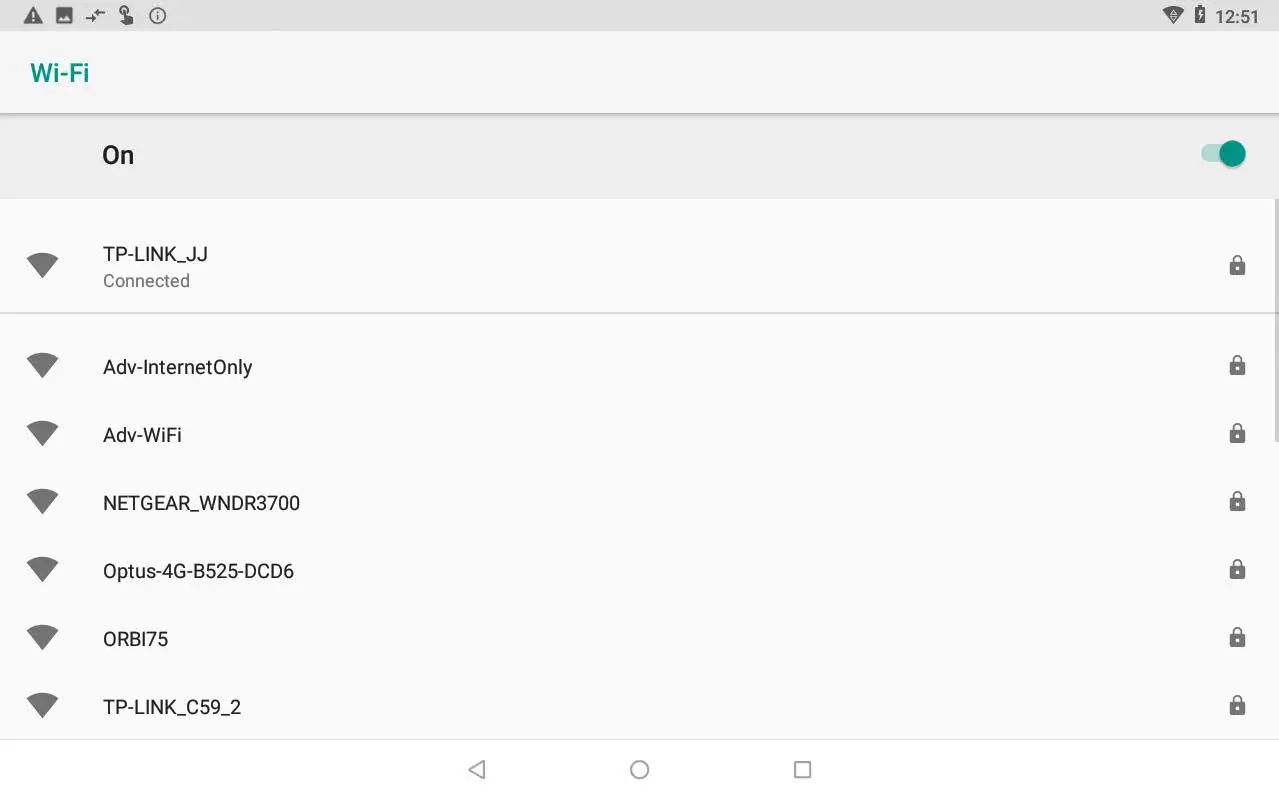Select the Optus-4G-B525-DCD6 network
Viewport: 1279px width, 800px height.
(198, 571)
